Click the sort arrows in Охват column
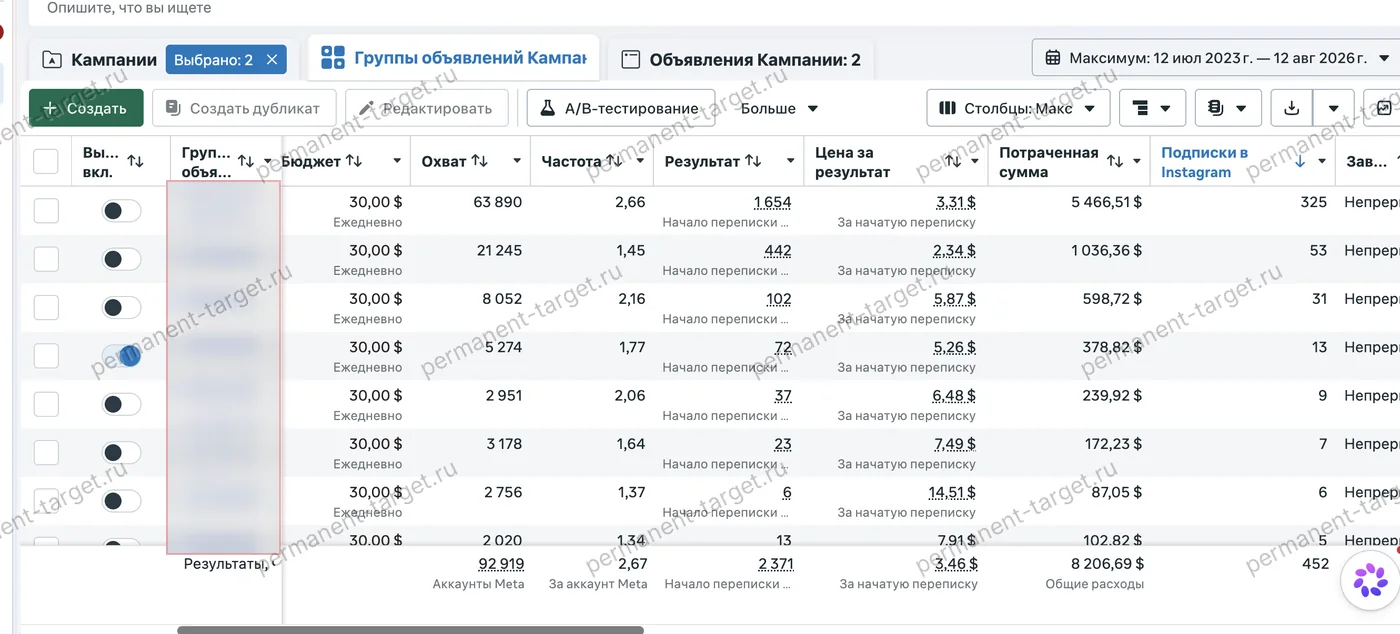Viewport: 1400px width, 634px height. tap(480, 161)
